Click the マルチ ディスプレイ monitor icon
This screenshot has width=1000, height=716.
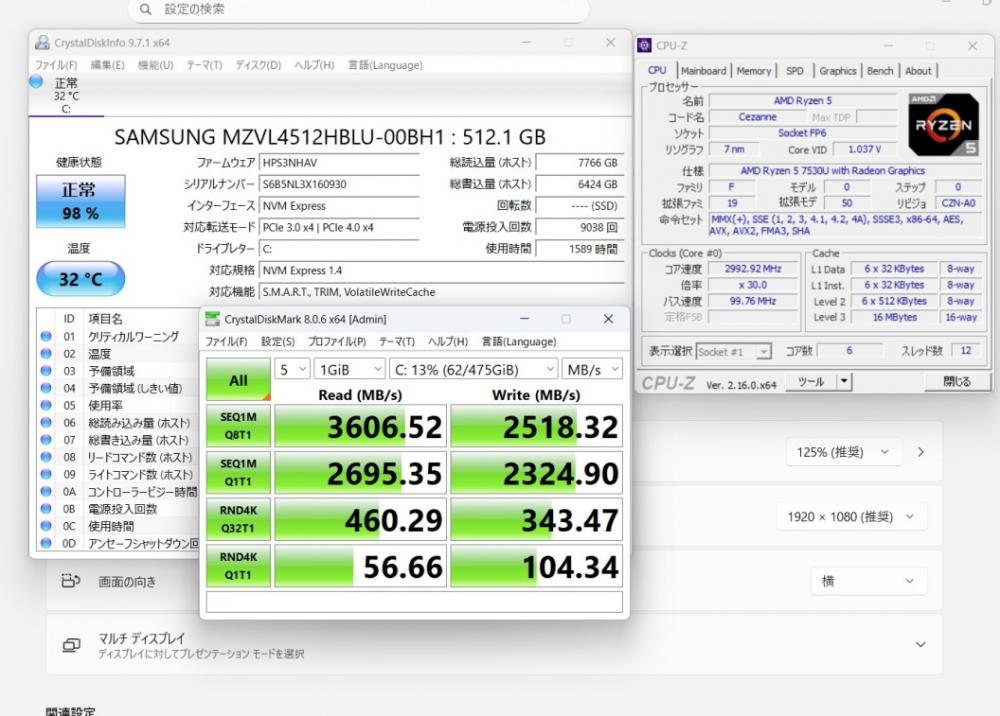tap(70, 645)
